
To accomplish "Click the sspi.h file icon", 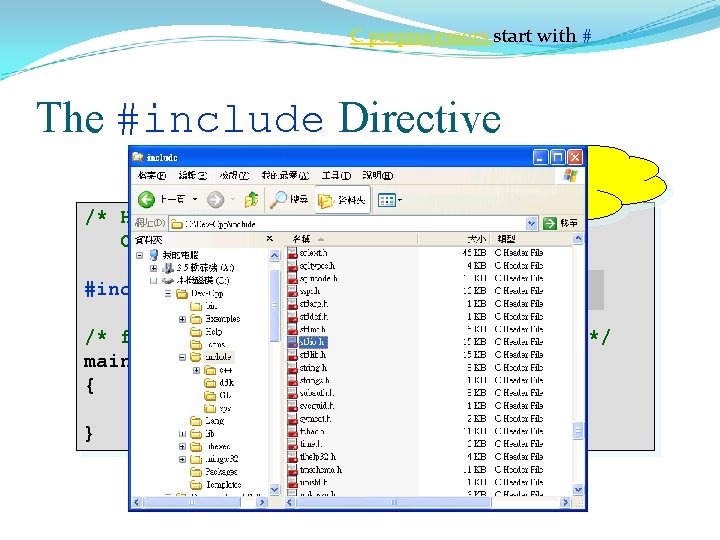I will [292, 291].
